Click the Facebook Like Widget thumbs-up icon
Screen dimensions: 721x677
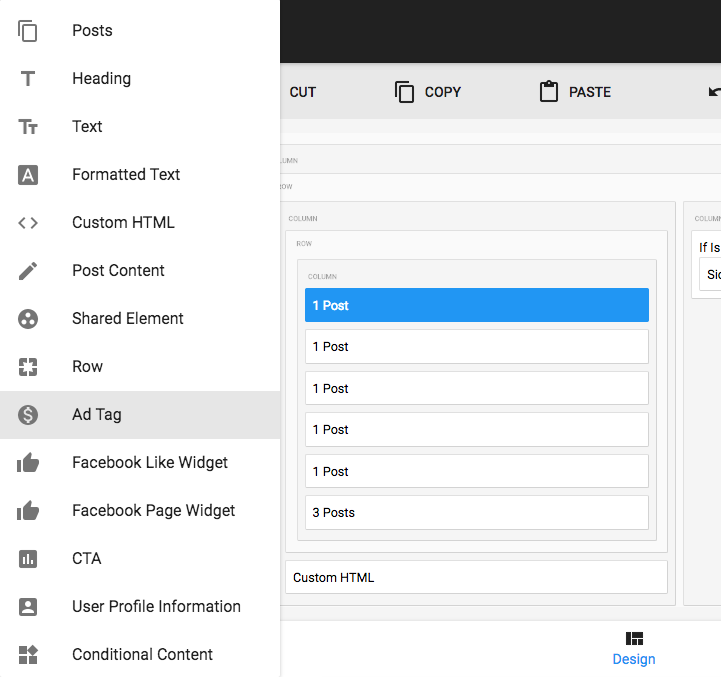tap(28, 463)
